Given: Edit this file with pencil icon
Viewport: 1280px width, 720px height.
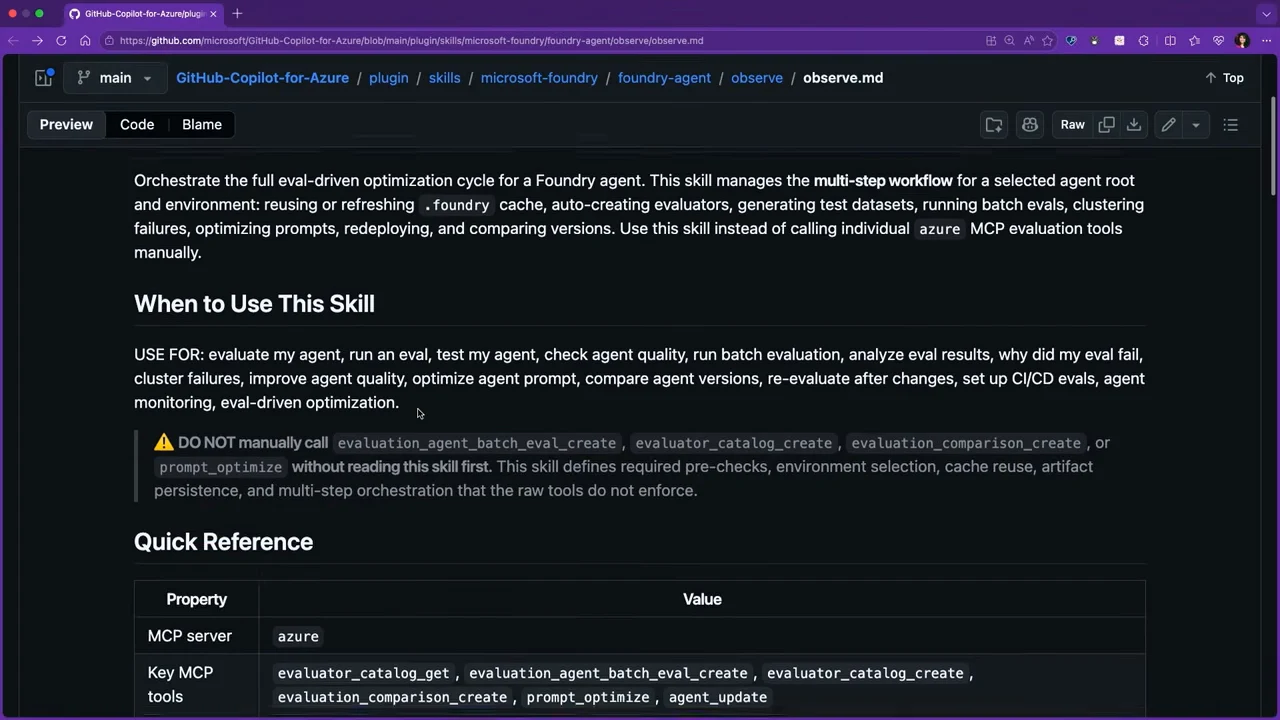Looking at the screenshot, I should pyautogui.click(x=1168, y=125).
